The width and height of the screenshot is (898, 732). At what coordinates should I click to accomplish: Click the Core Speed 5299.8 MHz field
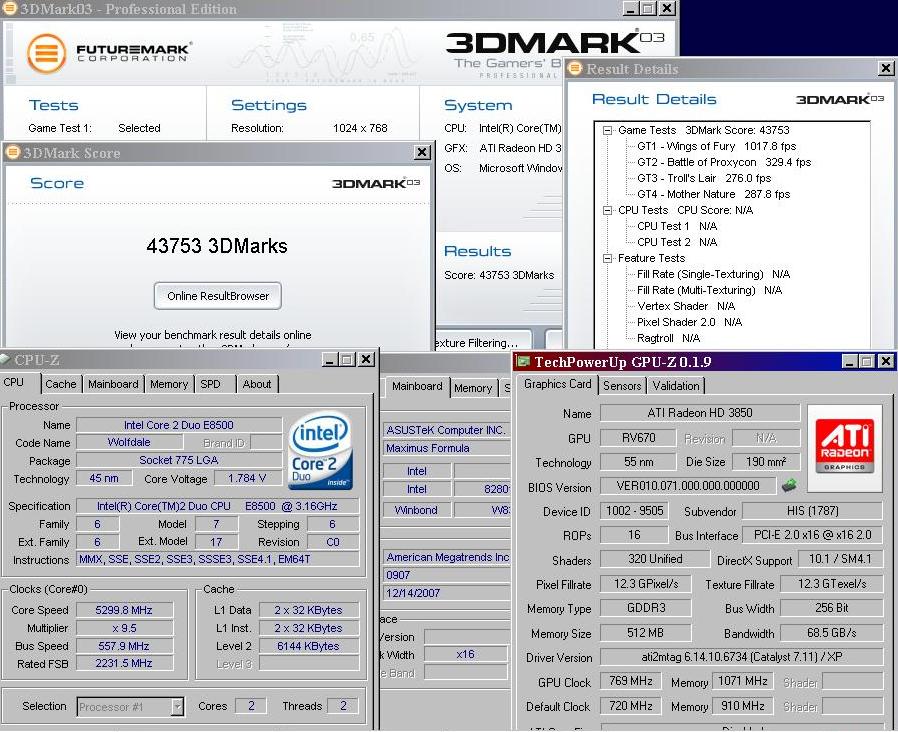pyautogui.click(x=124, y=611)
